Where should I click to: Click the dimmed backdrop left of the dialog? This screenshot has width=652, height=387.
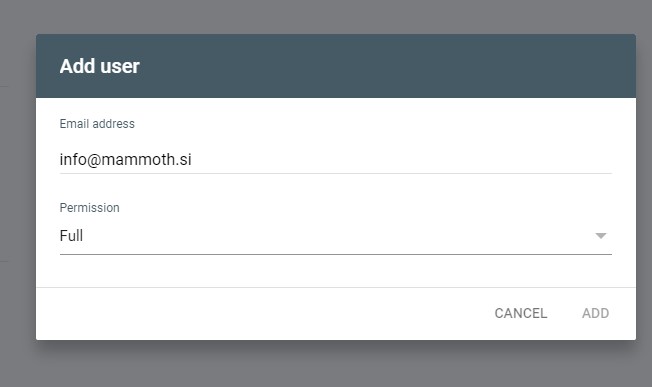click(17, 187)
